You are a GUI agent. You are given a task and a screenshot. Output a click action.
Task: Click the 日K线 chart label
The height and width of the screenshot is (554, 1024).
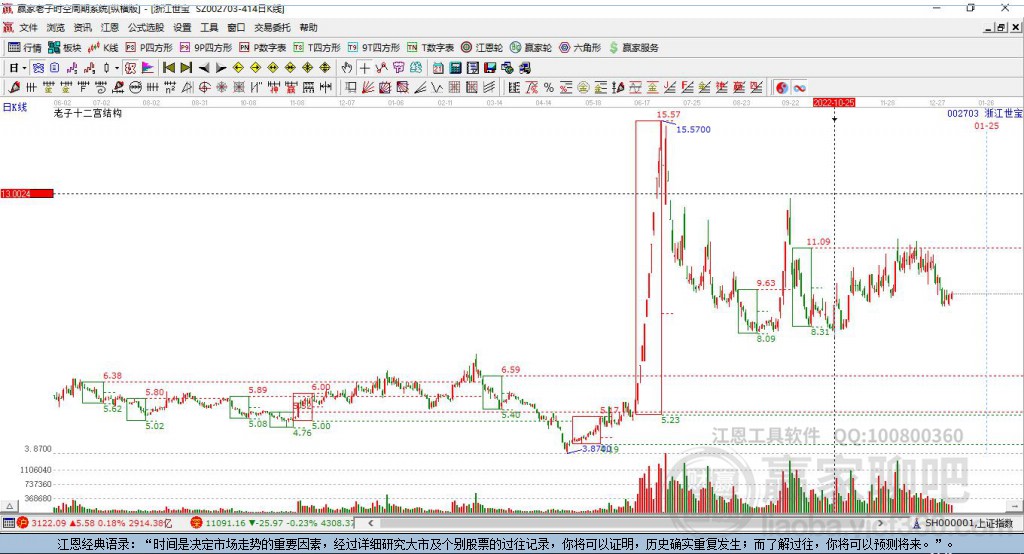pyautogui.click(x=15, y=107)
